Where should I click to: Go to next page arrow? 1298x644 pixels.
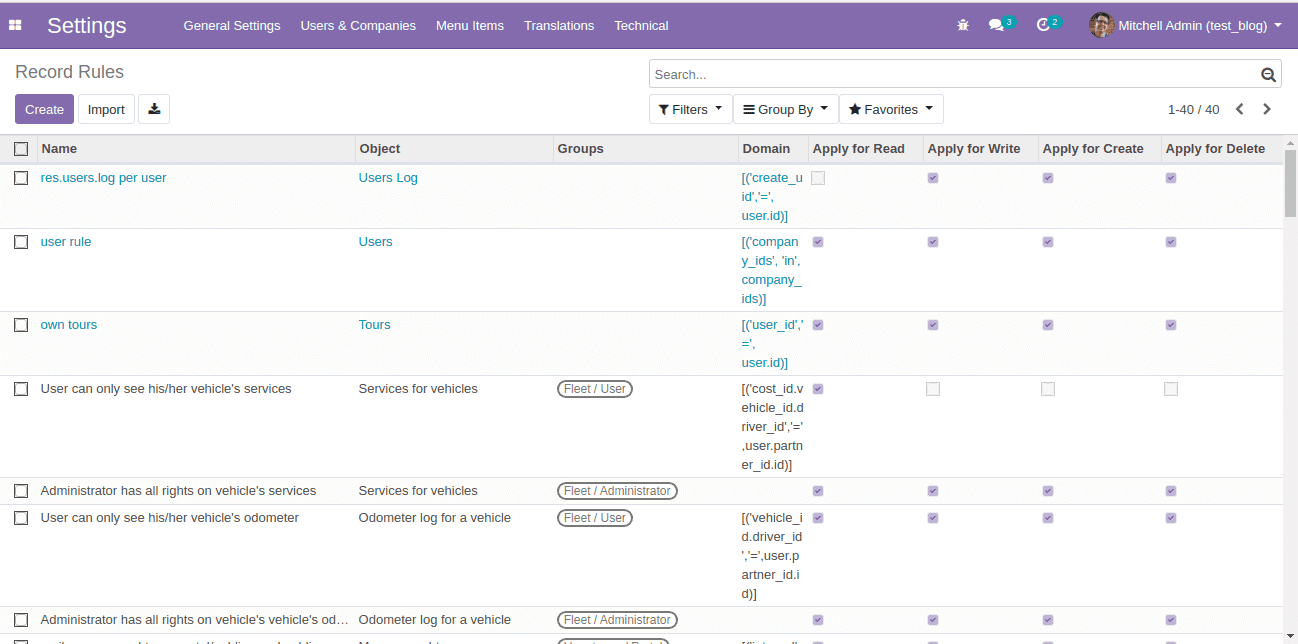point(1267,109)
